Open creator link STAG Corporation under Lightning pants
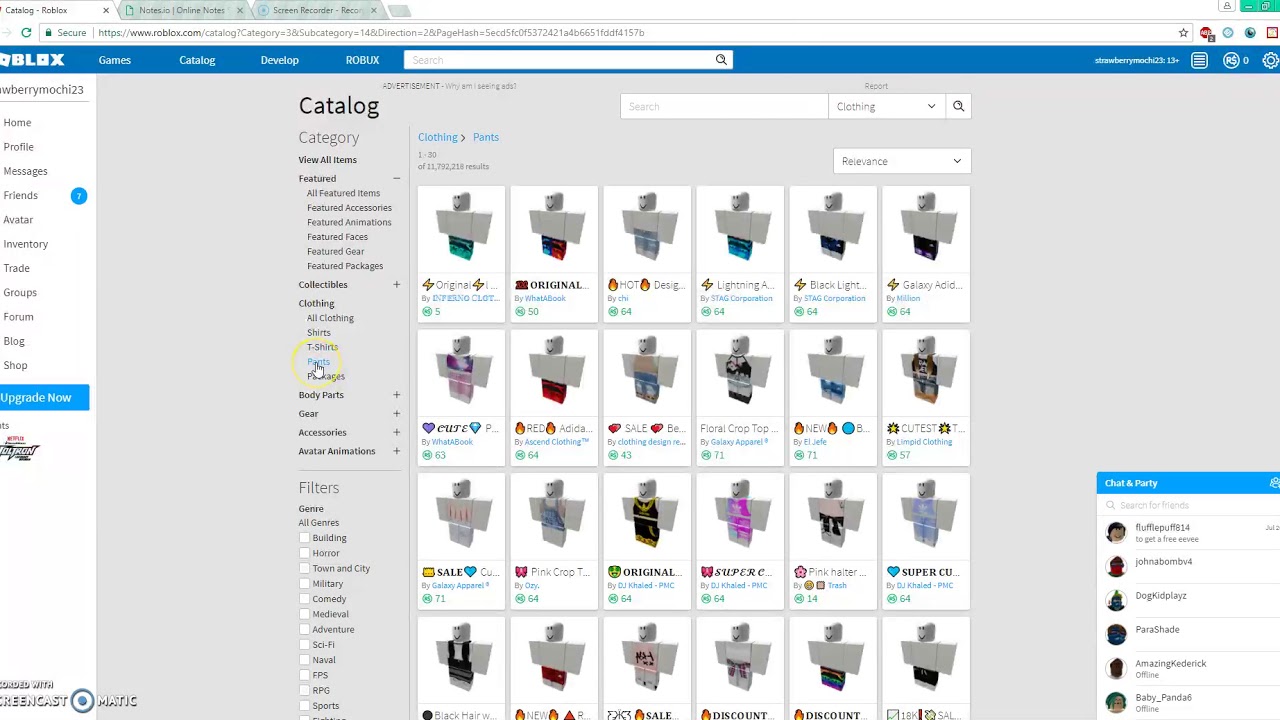The height and width of the screenshot is (720, 1280). [741, 298]
